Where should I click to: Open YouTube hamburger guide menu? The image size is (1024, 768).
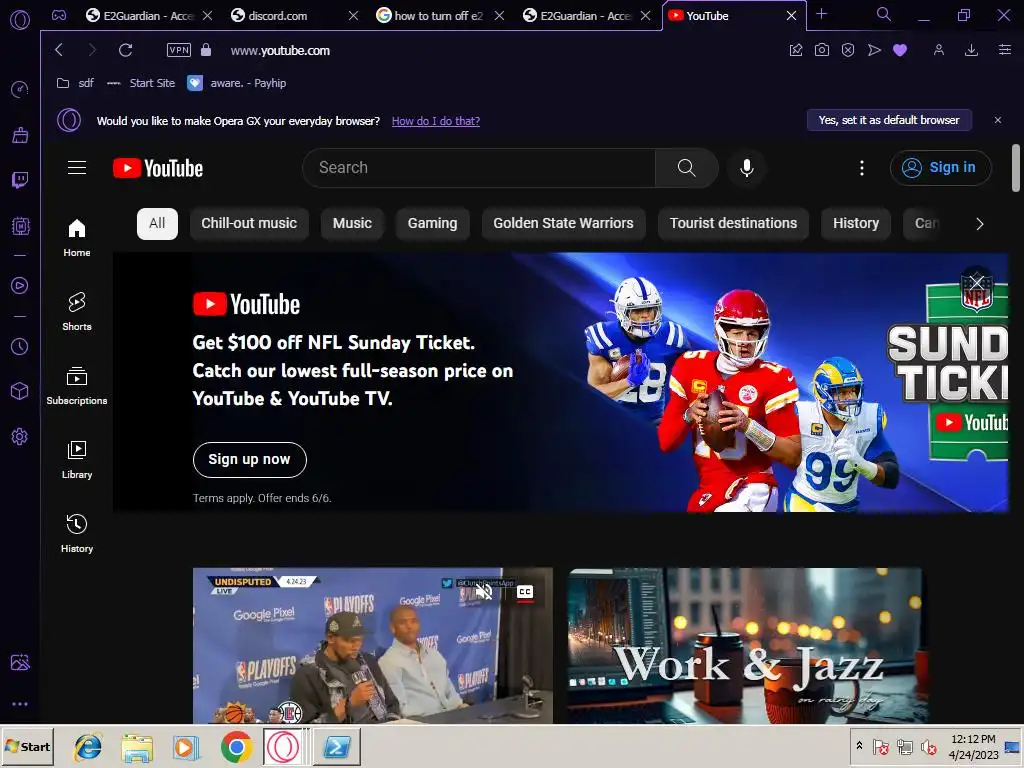[77, 168]
